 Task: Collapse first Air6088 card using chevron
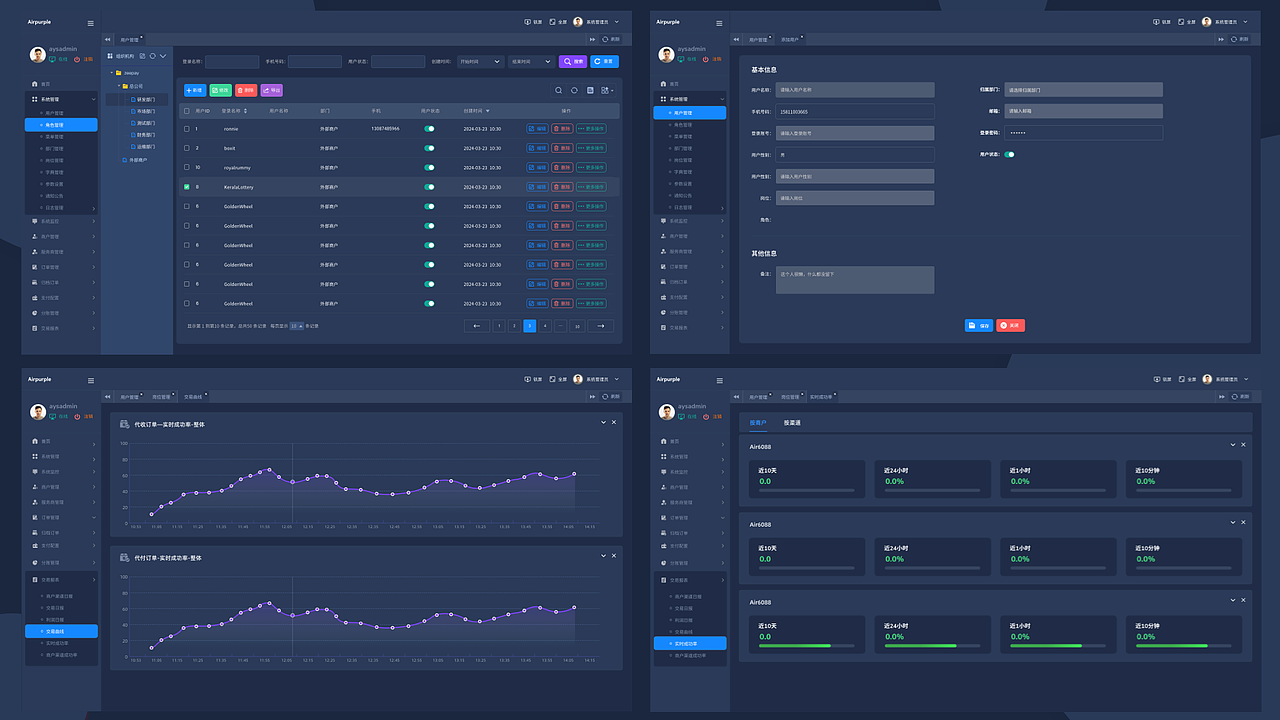click(x=1233, y=445)
